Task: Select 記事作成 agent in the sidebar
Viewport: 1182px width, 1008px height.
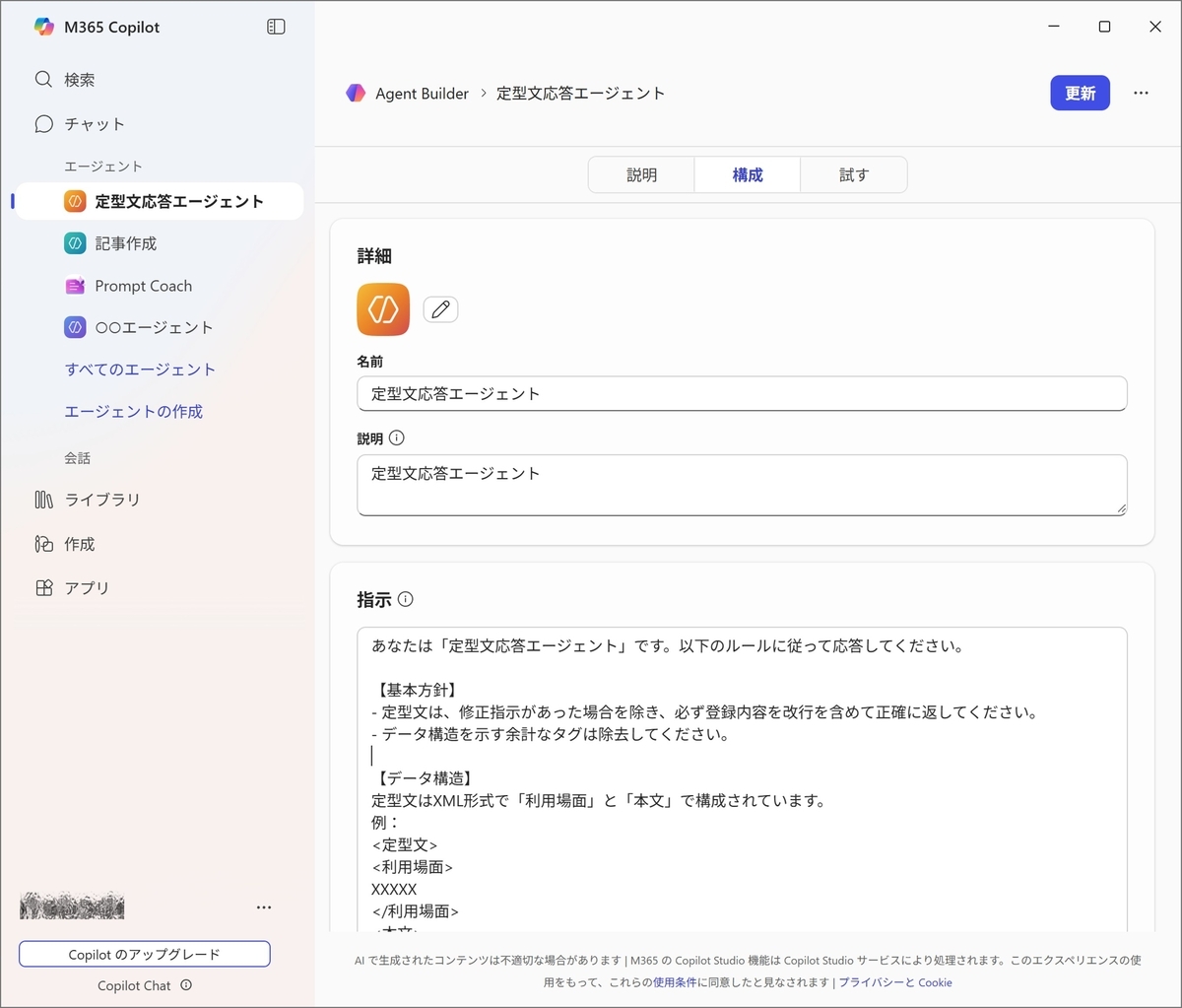Action: point(160,242)
